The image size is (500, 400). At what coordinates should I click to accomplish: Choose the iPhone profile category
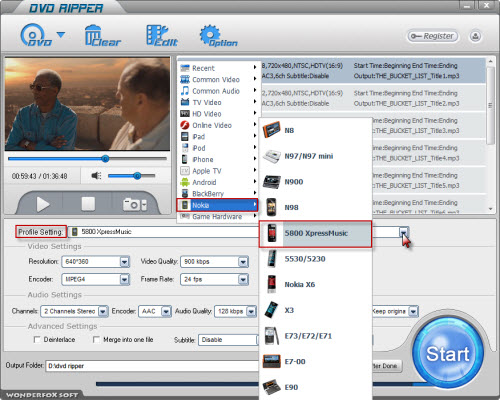coord(218,159)
